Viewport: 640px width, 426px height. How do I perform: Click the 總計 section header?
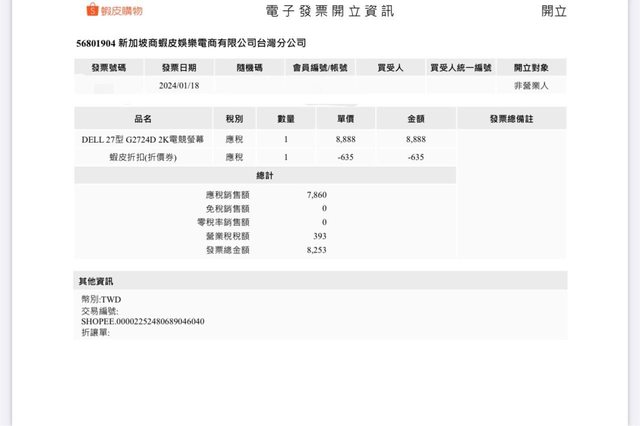pos(265,175)
